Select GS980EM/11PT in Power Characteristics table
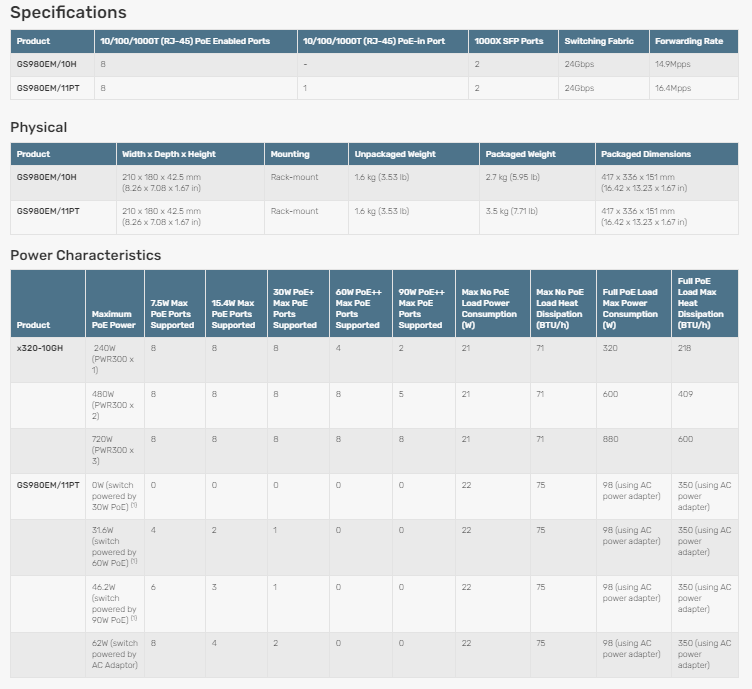 (48, 486)
